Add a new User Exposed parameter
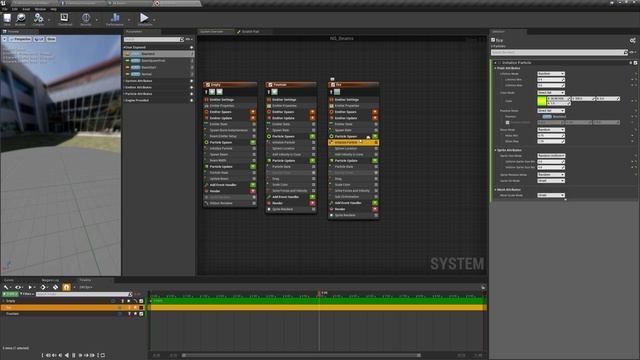Viewport: 640px width, 360px height. coord(191,47)
